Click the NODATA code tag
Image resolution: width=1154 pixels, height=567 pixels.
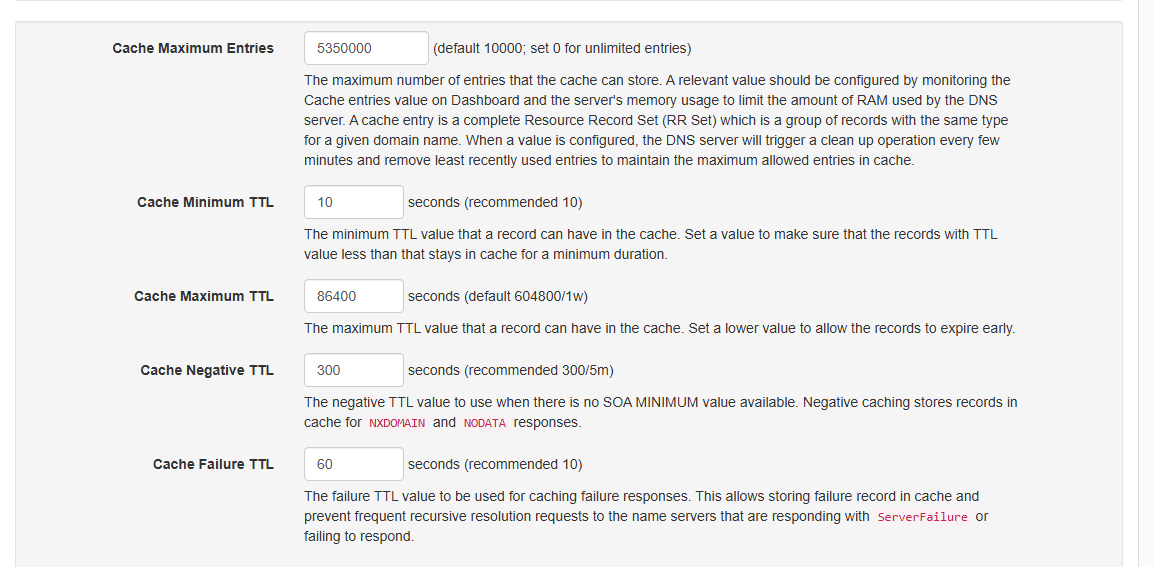[x=485, y=423]
